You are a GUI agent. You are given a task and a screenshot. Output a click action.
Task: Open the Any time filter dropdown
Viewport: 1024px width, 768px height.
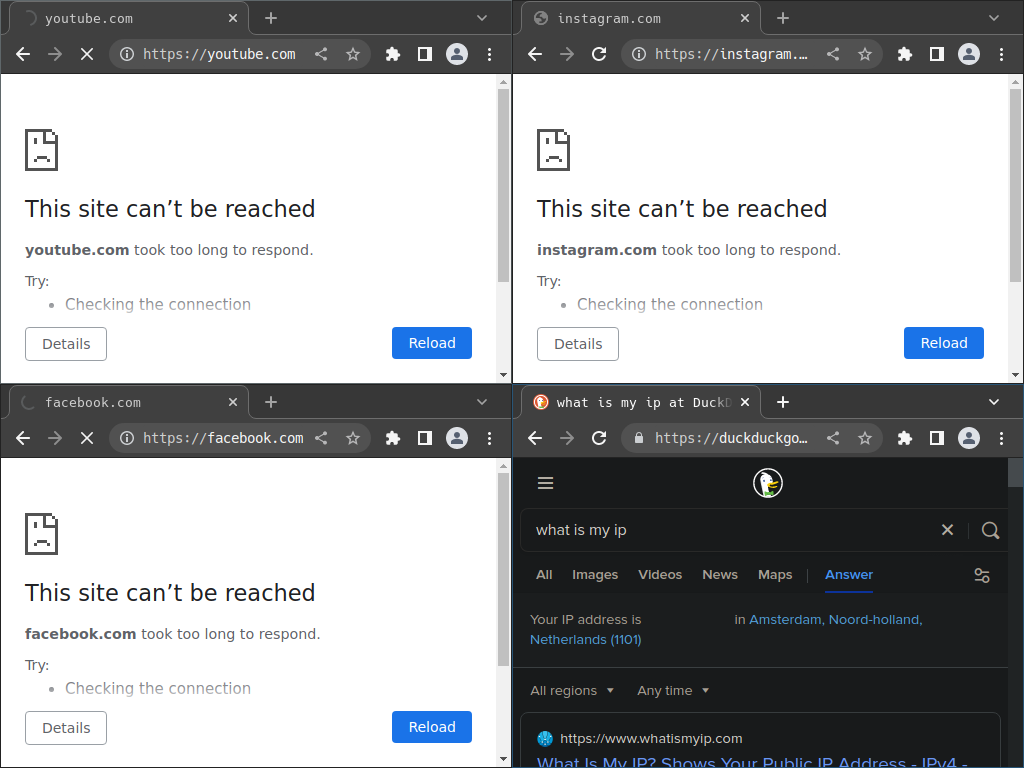pyautogui.click(x=673, y=690)
